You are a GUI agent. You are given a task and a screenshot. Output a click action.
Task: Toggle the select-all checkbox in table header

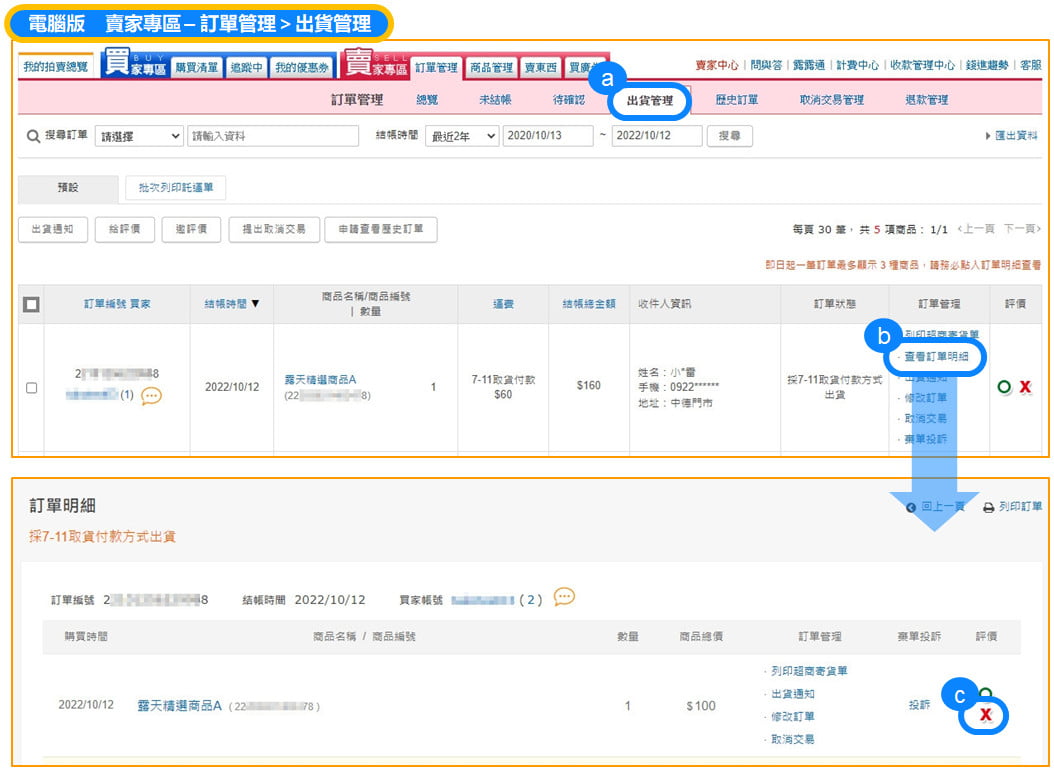(x=31, y=304)
